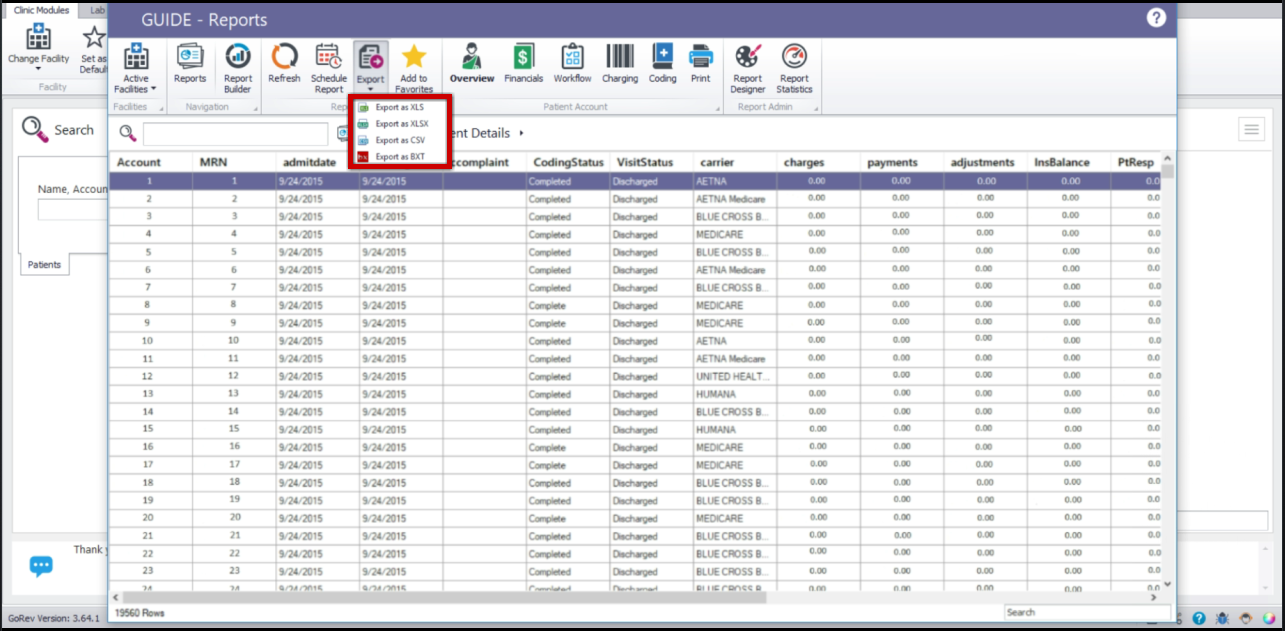Viewport: 1285px width, 631px height.
Task: Open the Active Facilities dropdown
Action: click(x=135, y=69)
